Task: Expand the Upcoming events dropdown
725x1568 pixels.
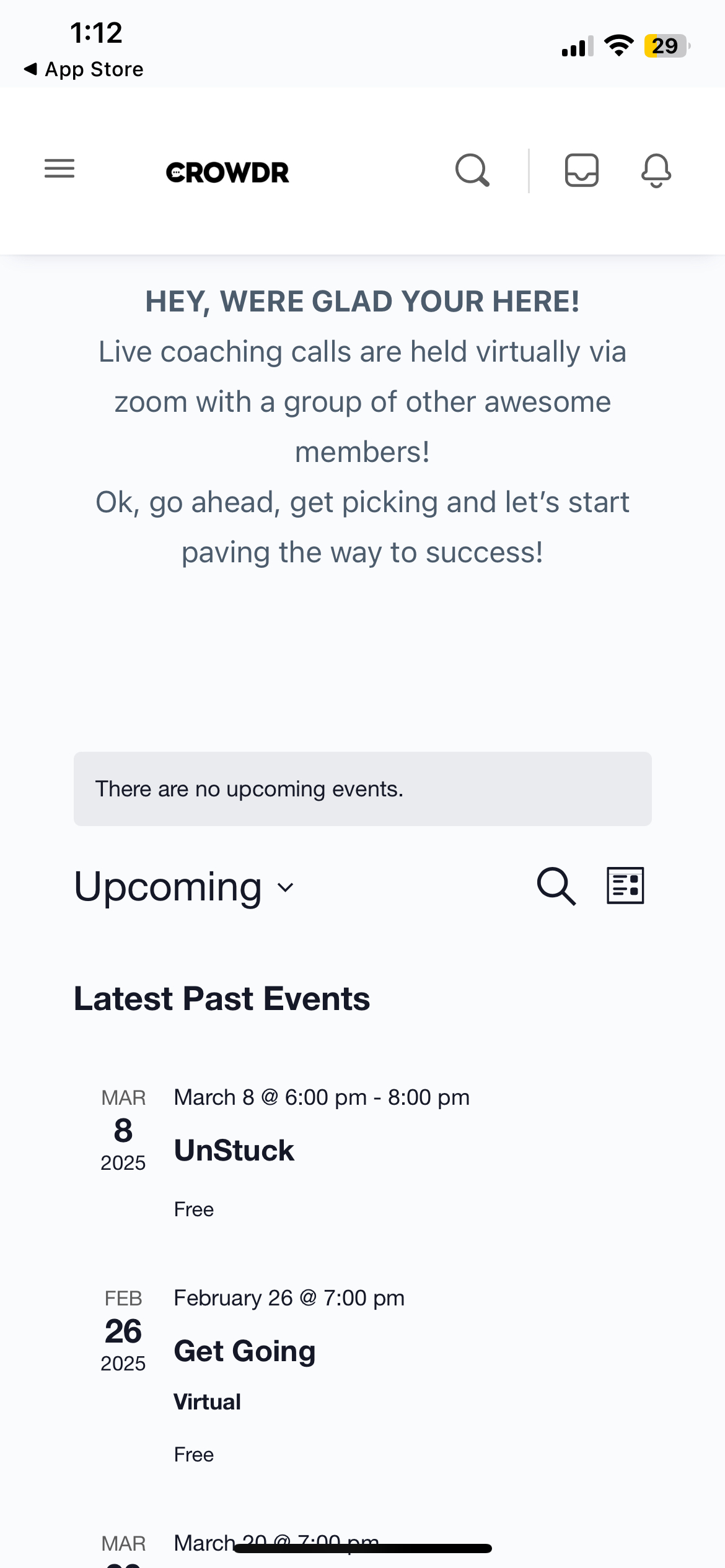Action: [168, 887]
